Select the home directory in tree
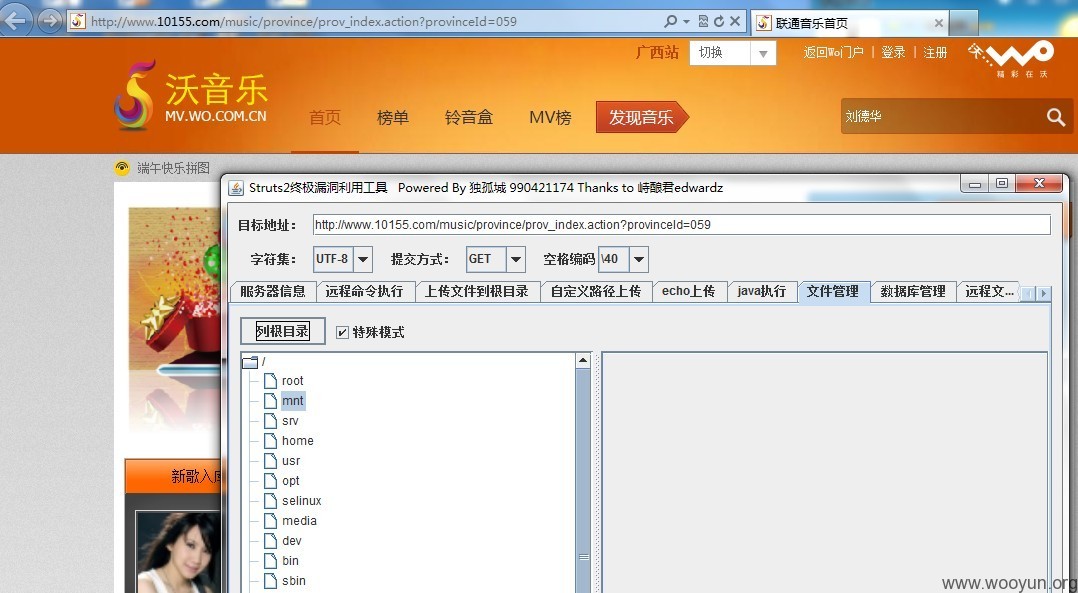The height and width of the screenshot is (593, 1078). [297, 440]
